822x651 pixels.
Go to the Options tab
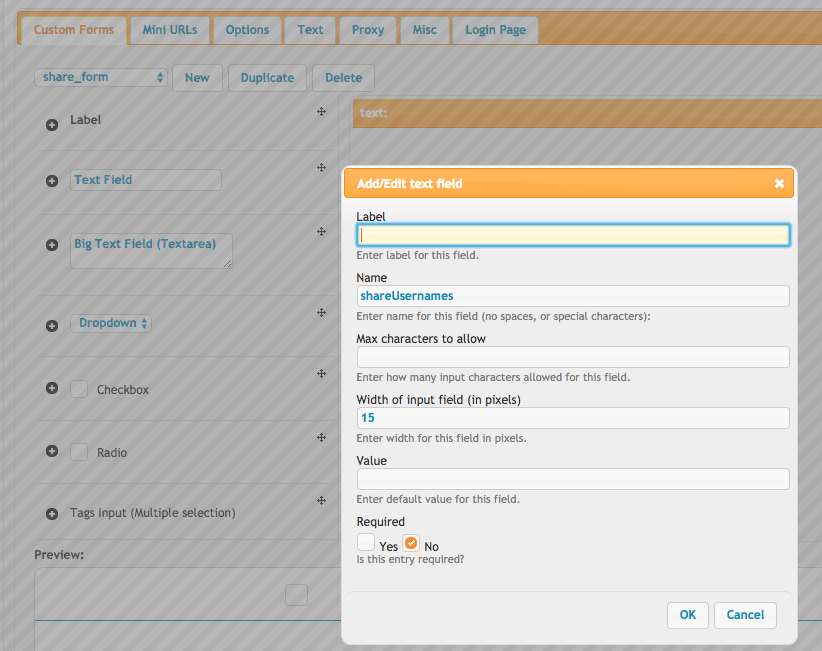pyautogui.click(x=247, y=30)
